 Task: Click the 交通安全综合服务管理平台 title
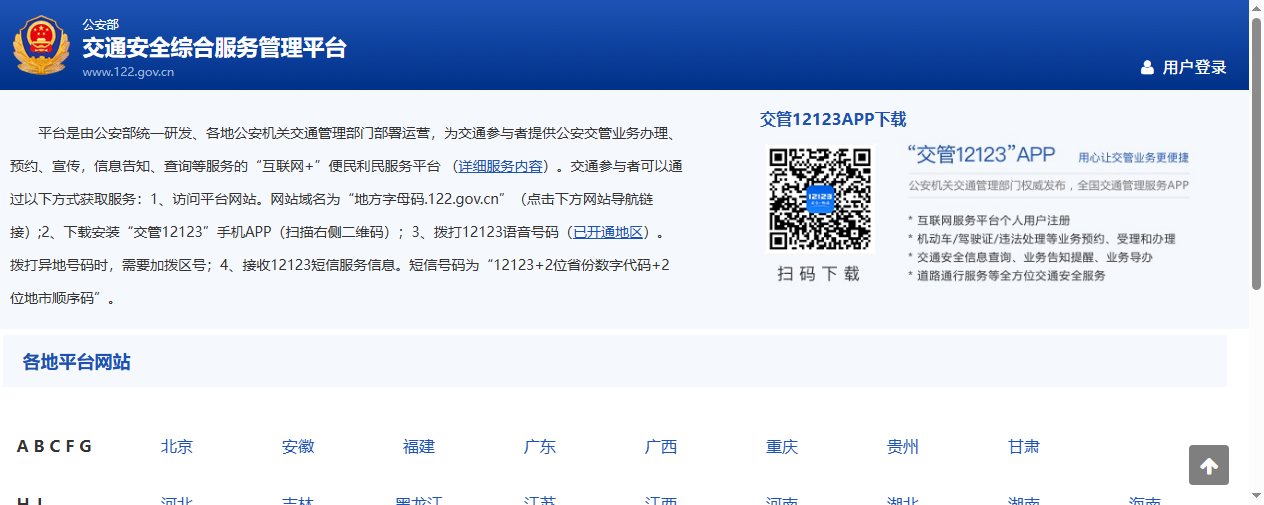[214, 47]
